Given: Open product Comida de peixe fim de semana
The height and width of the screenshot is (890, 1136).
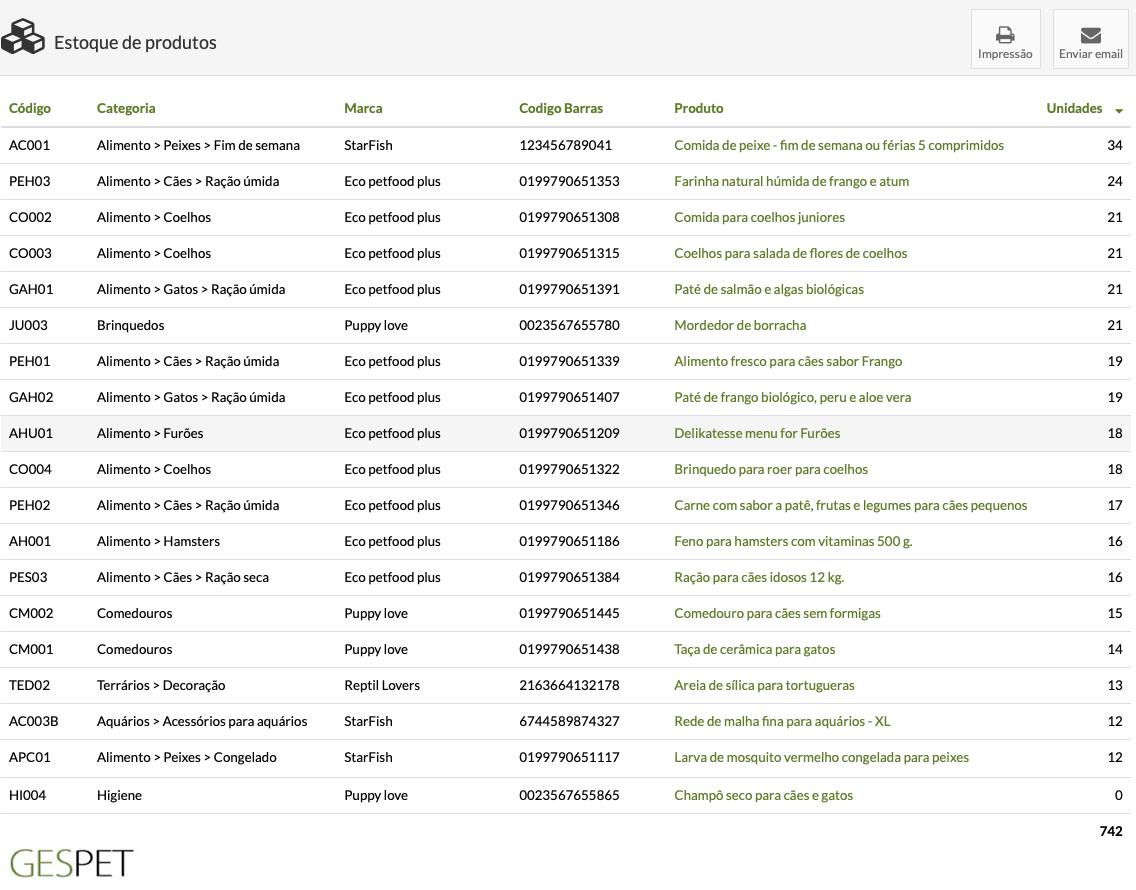Looking at the screenshot, I should [838, 145].
